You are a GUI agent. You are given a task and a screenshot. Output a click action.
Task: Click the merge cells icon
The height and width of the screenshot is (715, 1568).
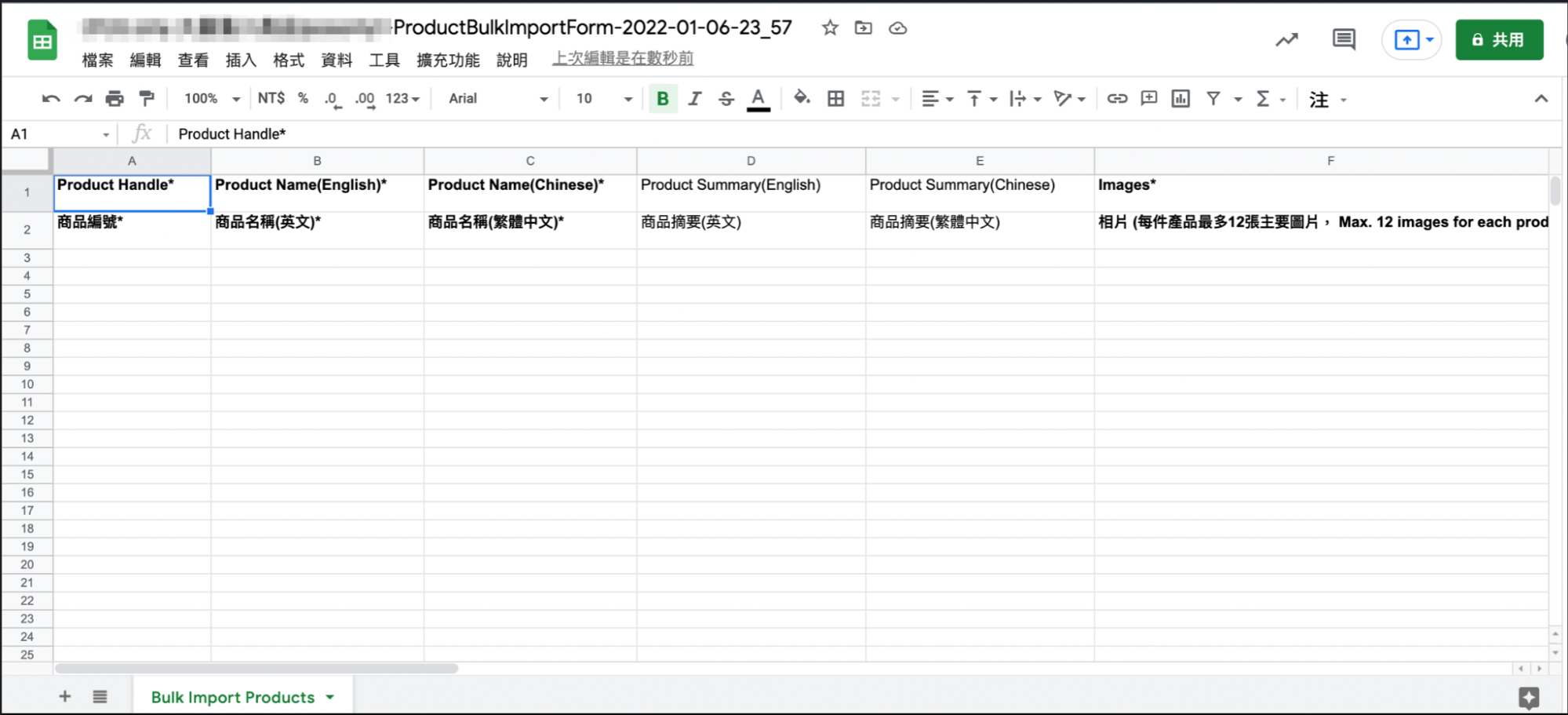pyautogui.click(x=871, y=99)
